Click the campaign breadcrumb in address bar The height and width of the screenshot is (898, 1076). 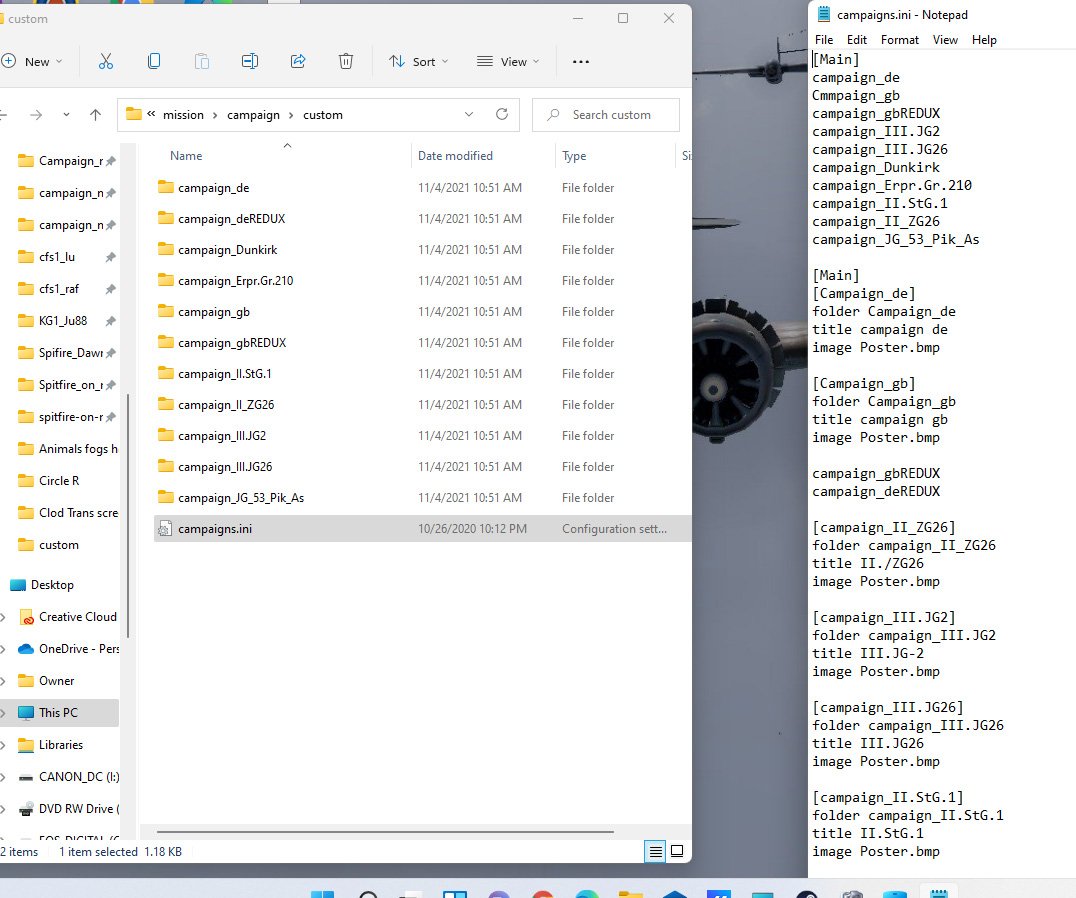[x=253, y=115]
